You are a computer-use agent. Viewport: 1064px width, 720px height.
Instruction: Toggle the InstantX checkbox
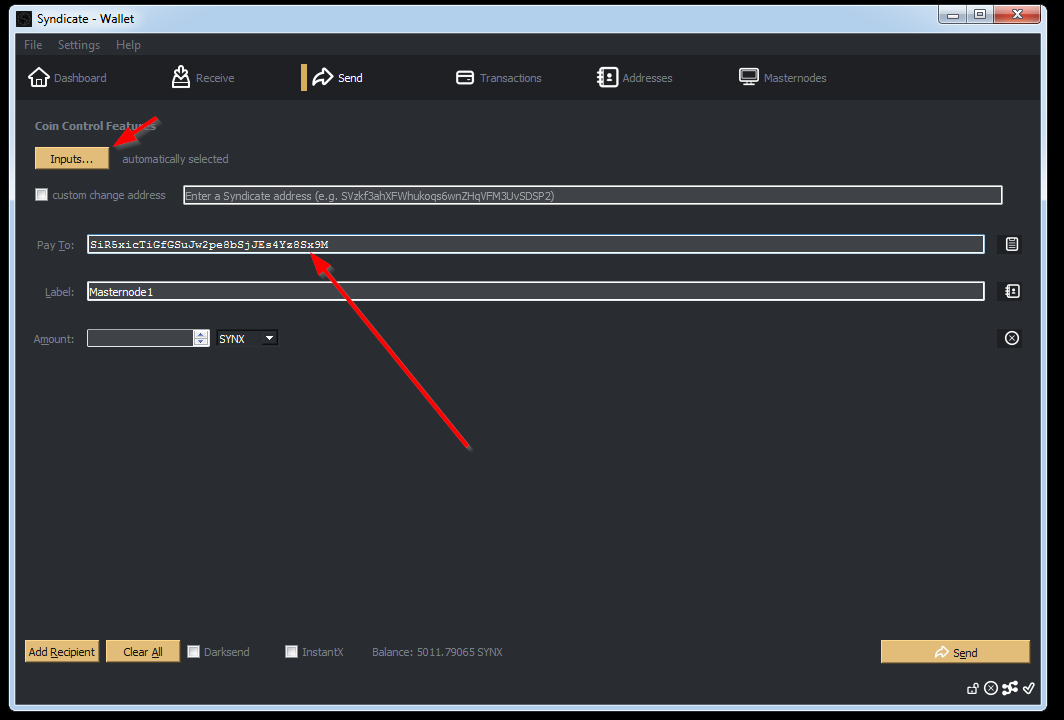pos(291,651)
